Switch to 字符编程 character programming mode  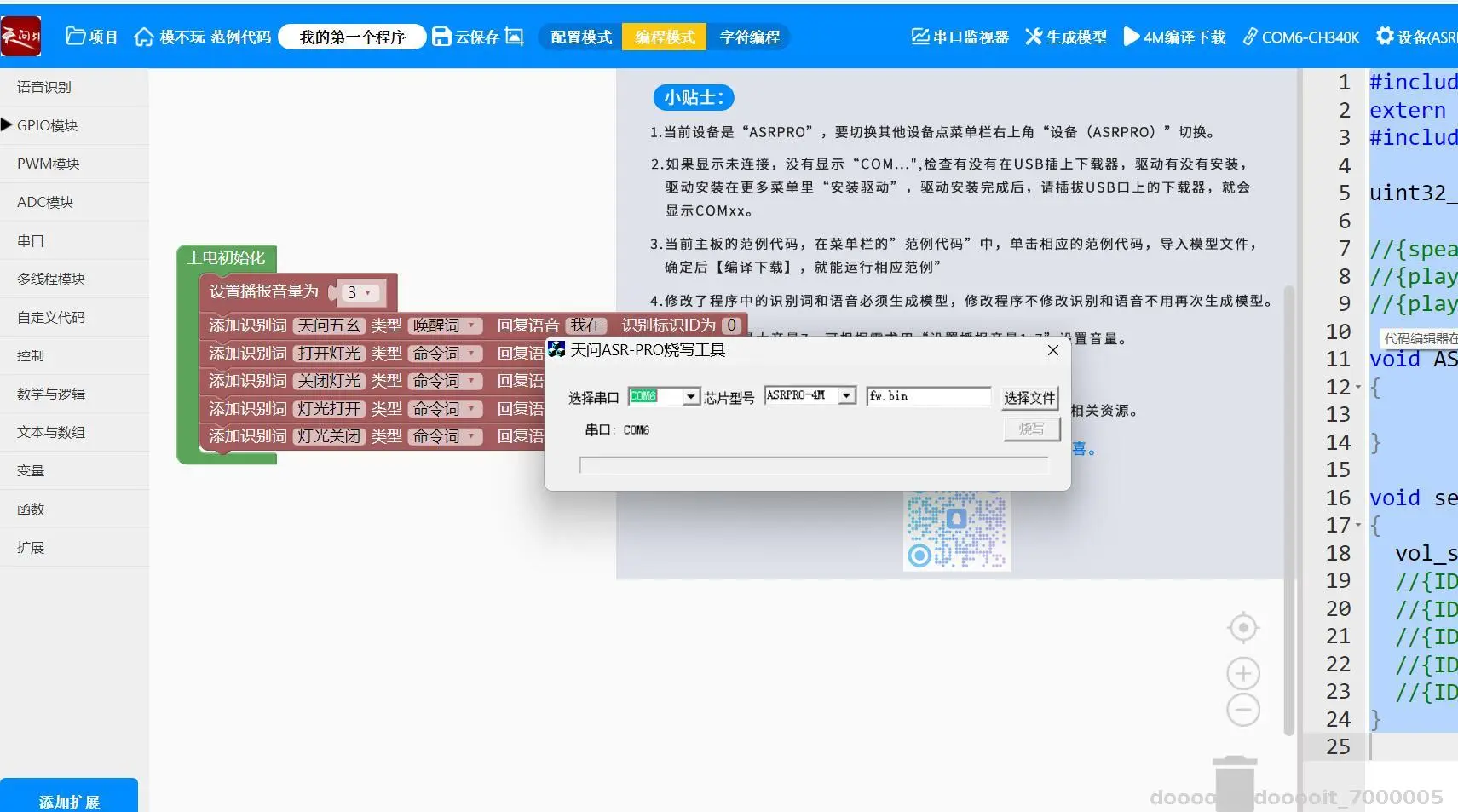[x=751, y=36]
